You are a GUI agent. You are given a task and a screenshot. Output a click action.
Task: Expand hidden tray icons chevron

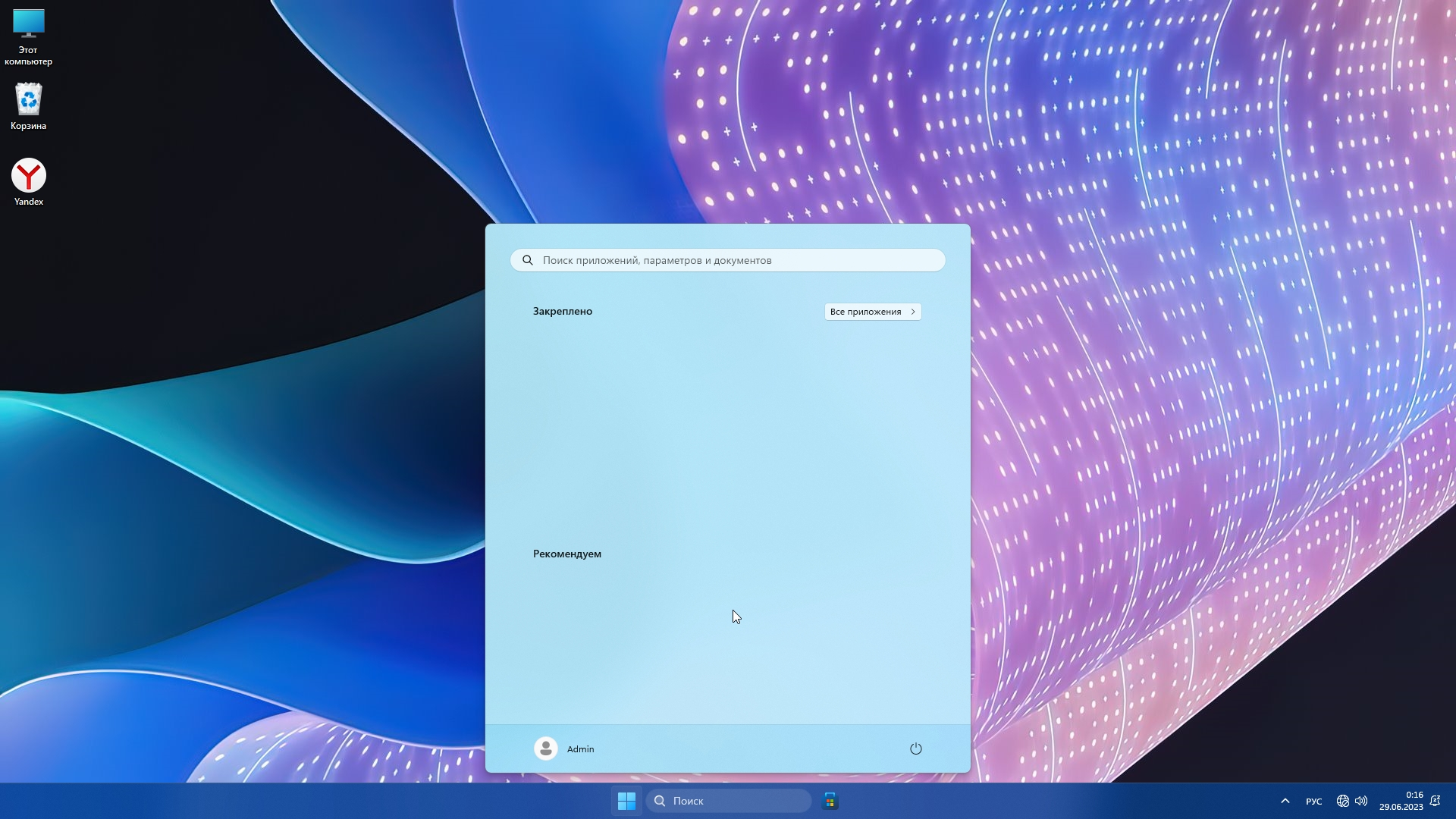(x=1285, y=801)
